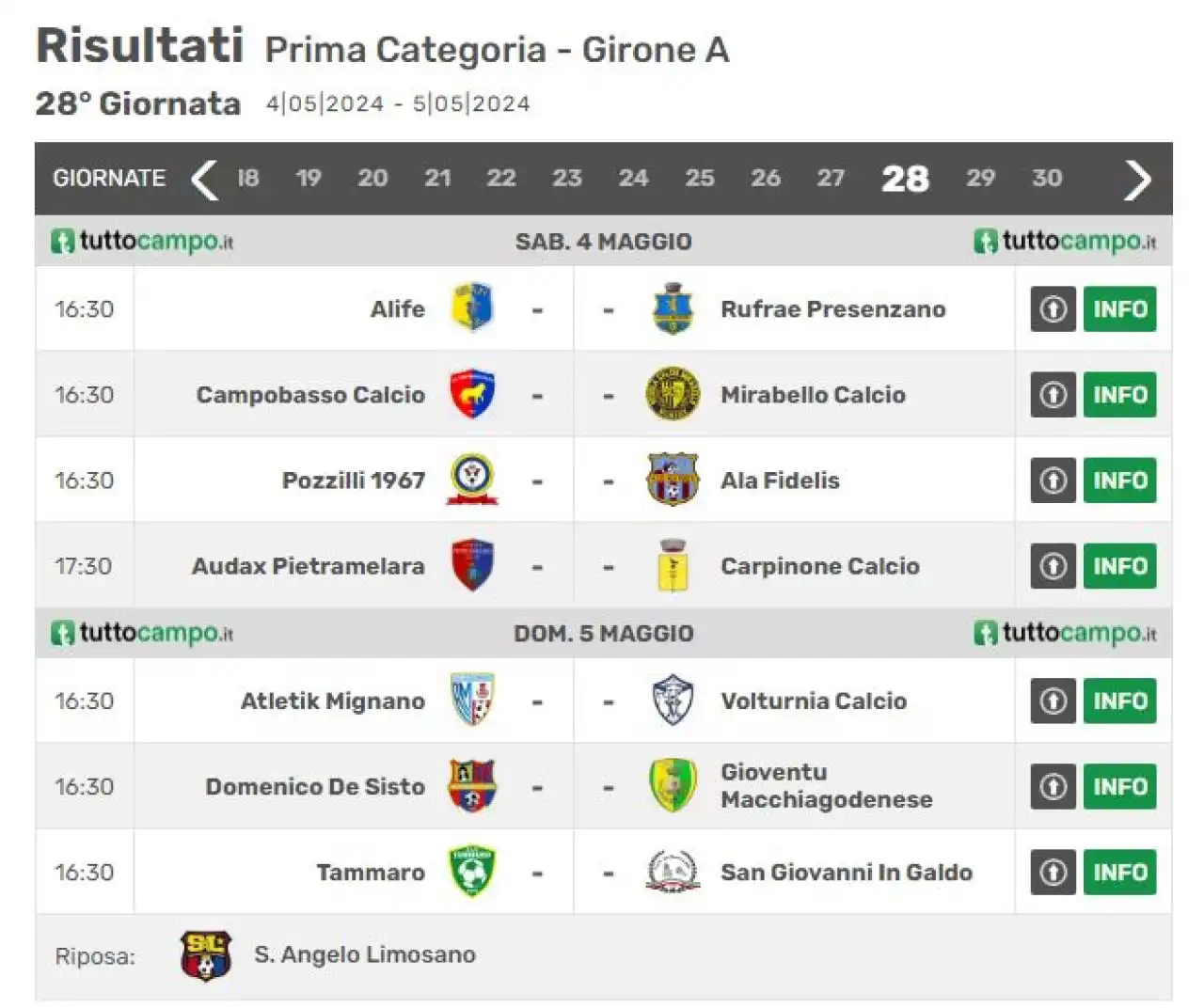Open INFO for Pozzilli 1967 vs Ala Fidelis
This screenshot has width=1204, height=1008.
[x=1120, y=480]
